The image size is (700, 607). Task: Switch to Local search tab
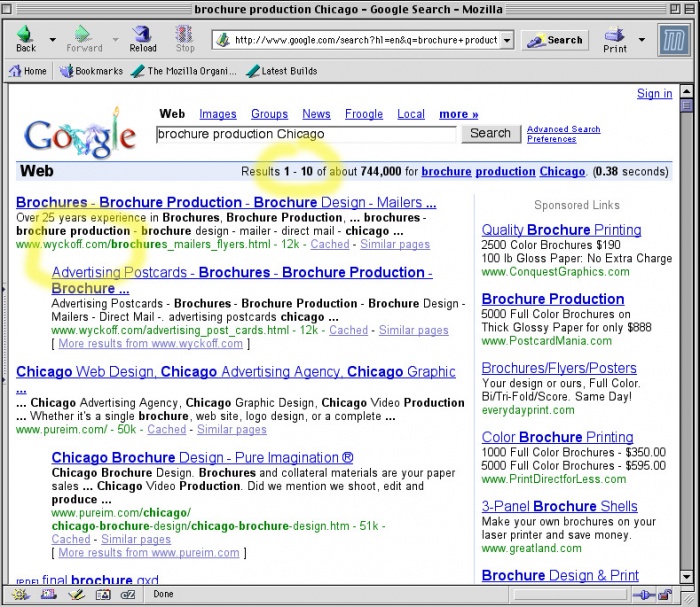point(411,114)
